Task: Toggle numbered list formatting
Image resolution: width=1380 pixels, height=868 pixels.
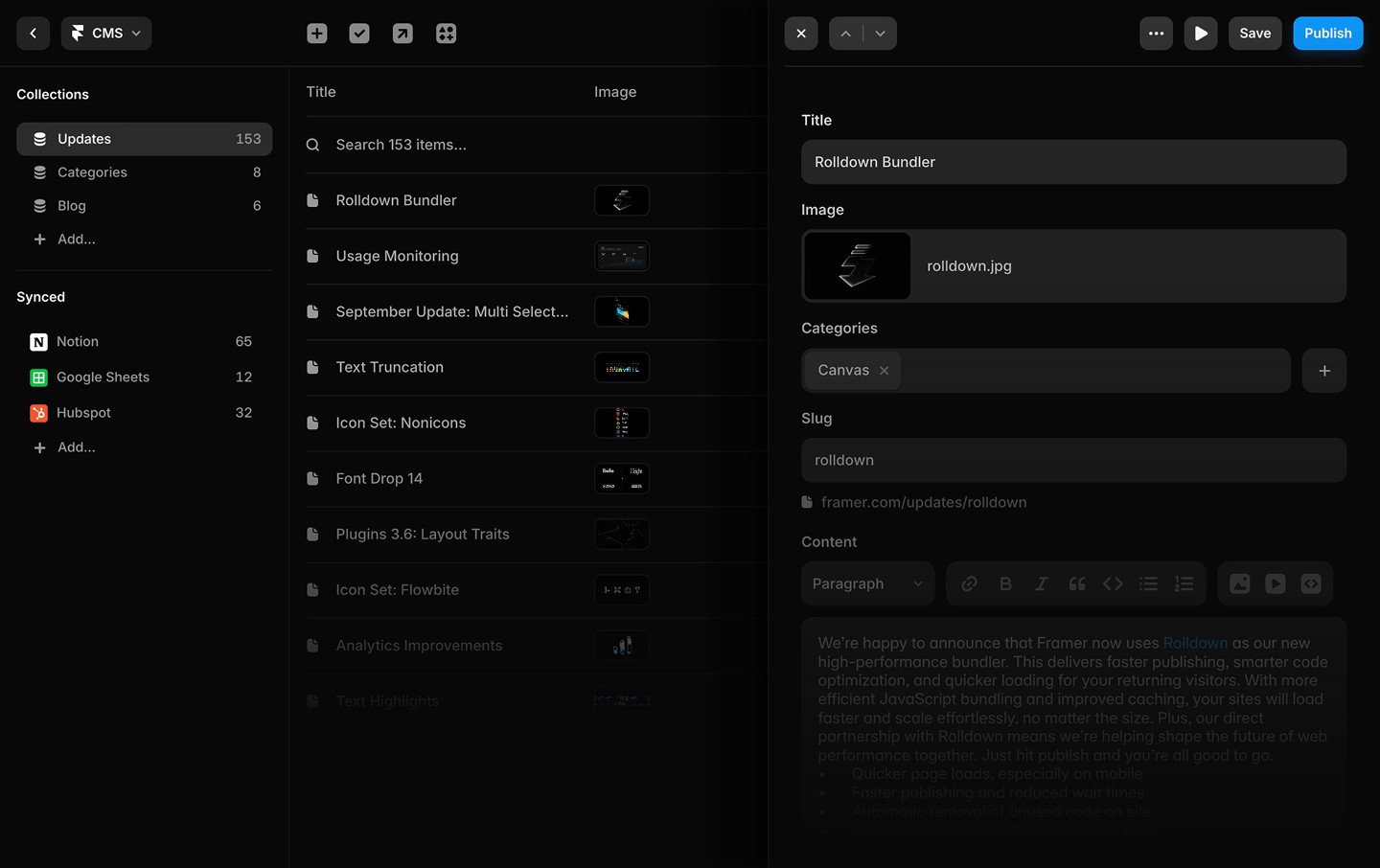Action: click(x=1184, y=583)
